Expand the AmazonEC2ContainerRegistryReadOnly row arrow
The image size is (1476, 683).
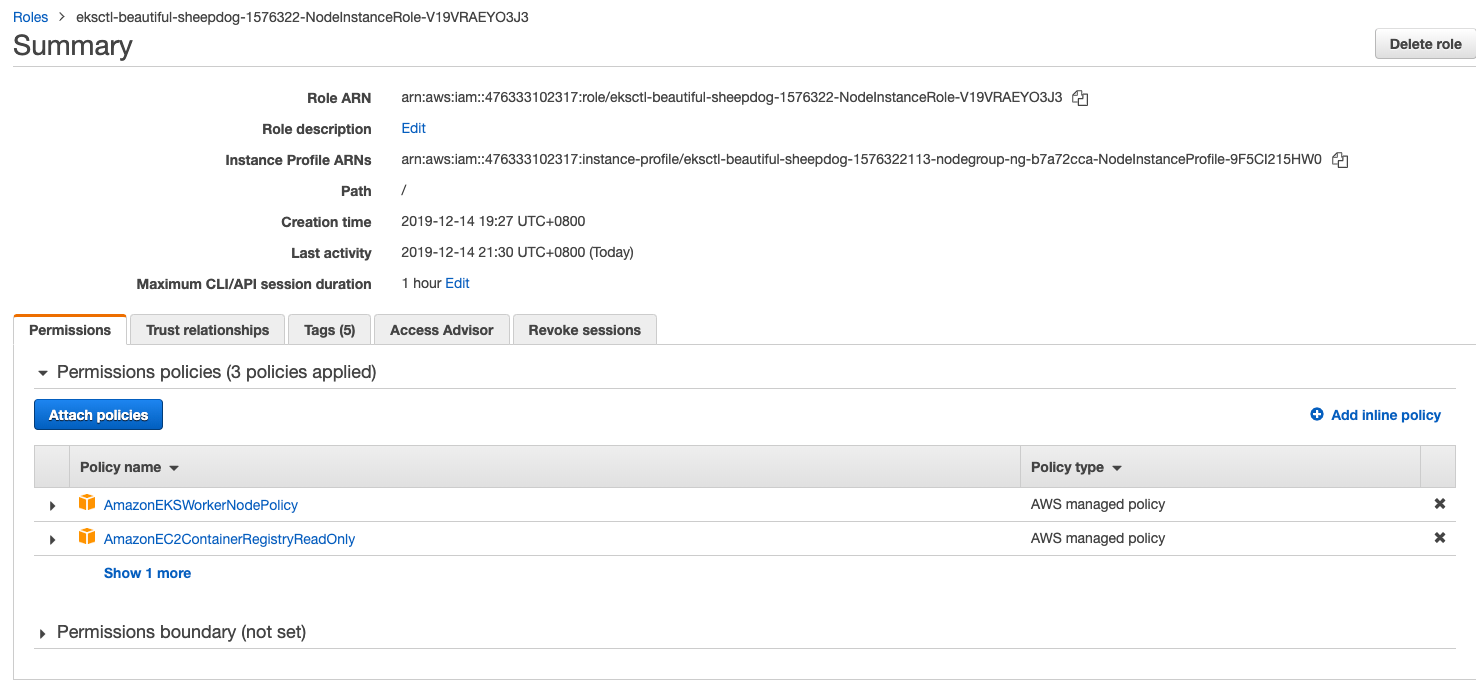52,540
